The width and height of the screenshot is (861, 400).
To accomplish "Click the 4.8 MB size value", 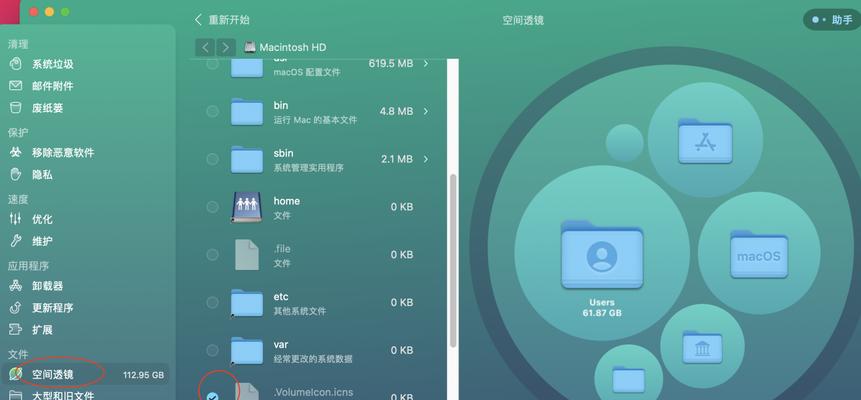I will [396, 112].
